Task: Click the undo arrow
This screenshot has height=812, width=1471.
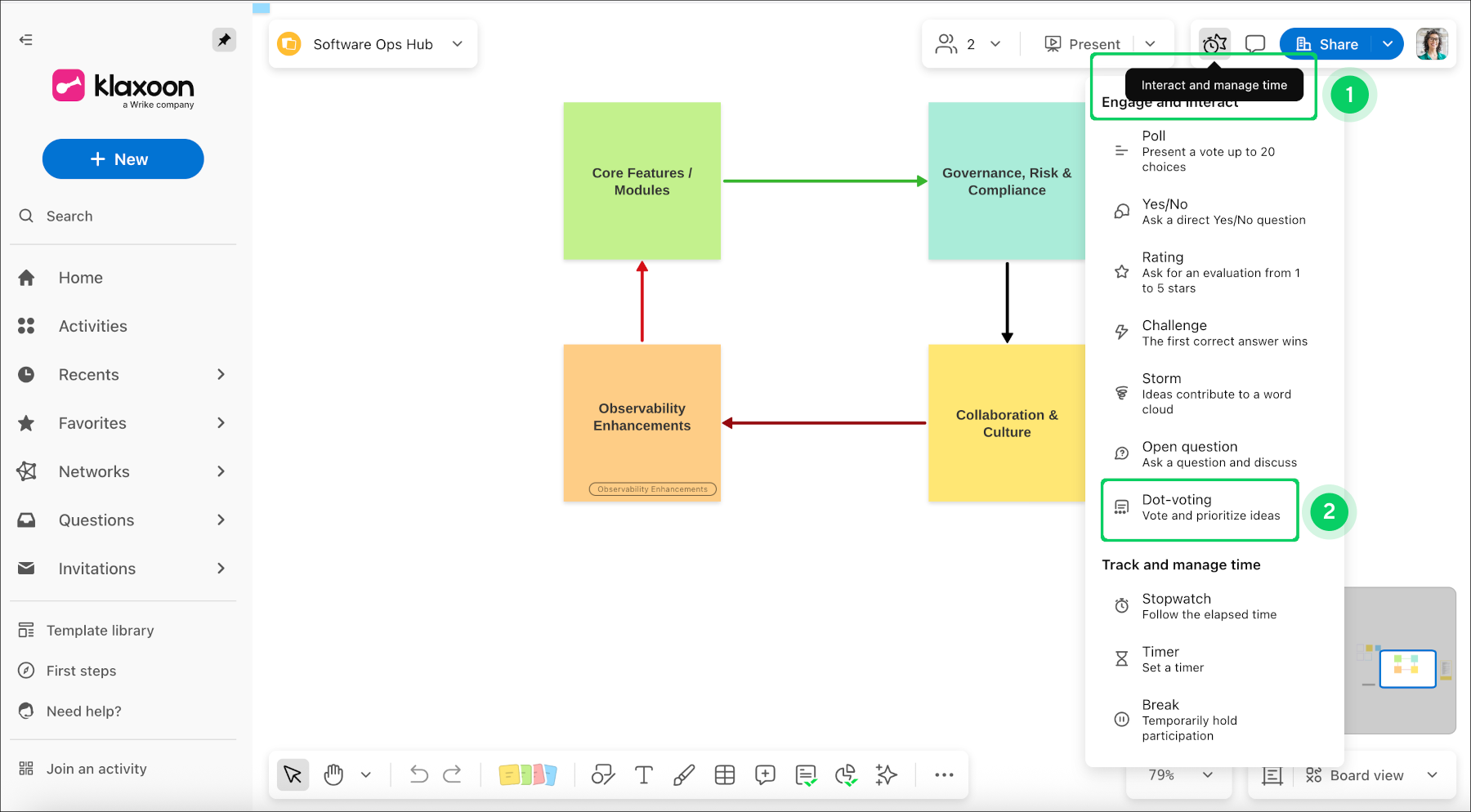Action: [418, 774]
